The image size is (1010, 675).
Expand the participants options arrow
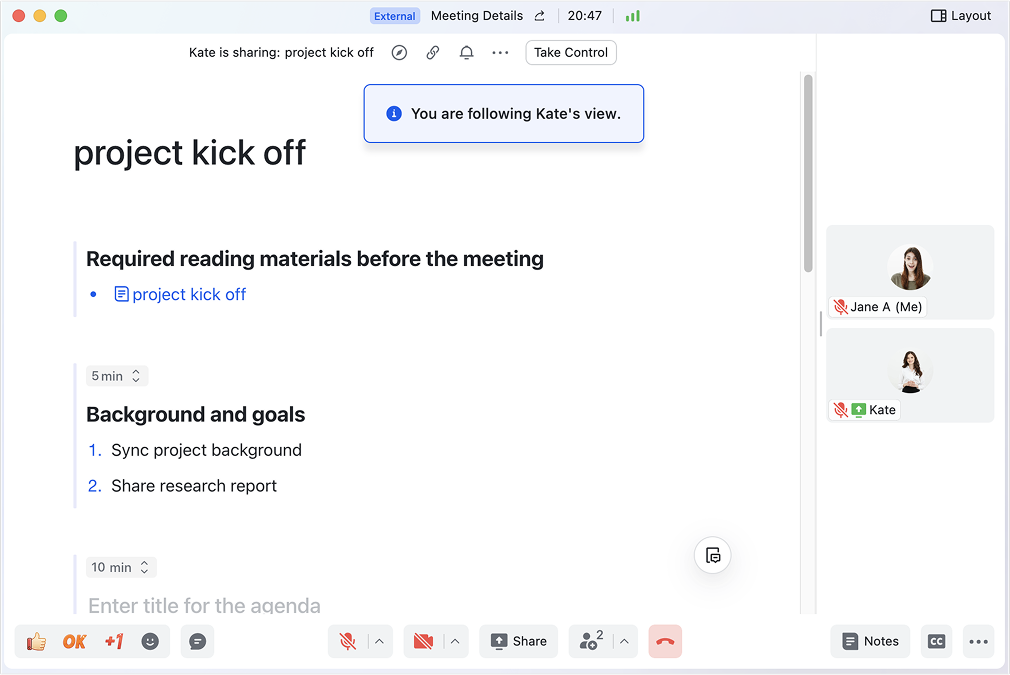click(624, 642)
